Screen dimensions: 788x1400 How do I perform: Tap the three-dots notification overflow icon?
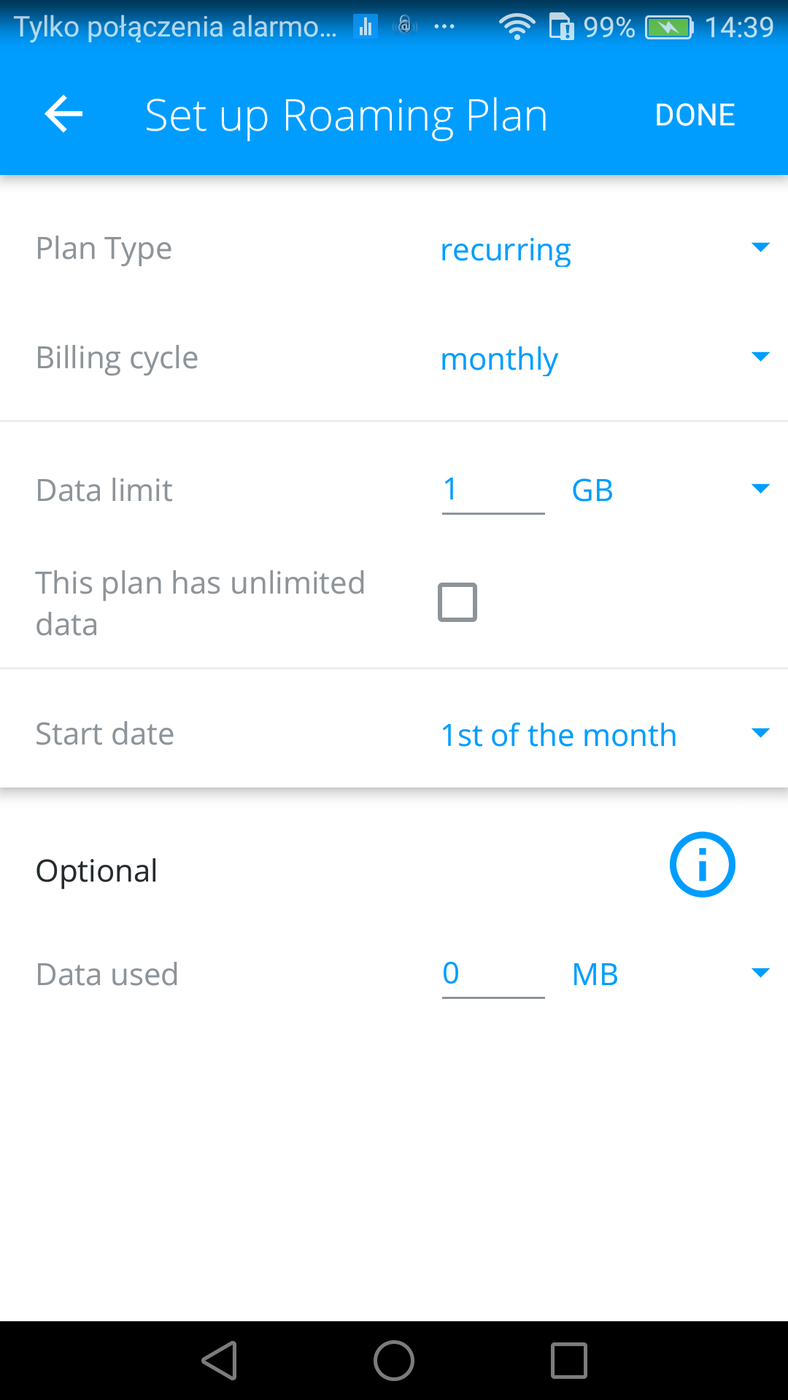pos(444,27)
